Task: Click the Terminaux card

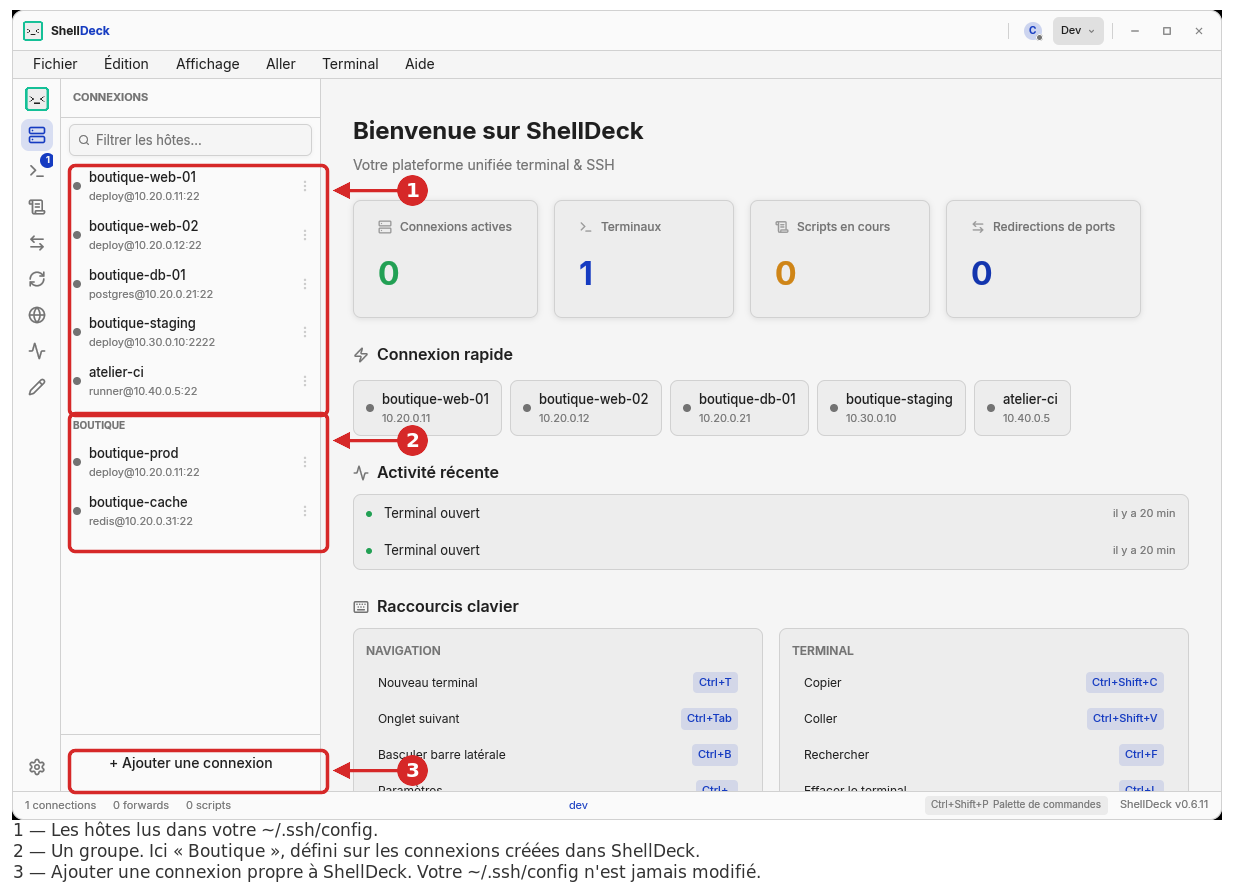Action: coord(644,259)
